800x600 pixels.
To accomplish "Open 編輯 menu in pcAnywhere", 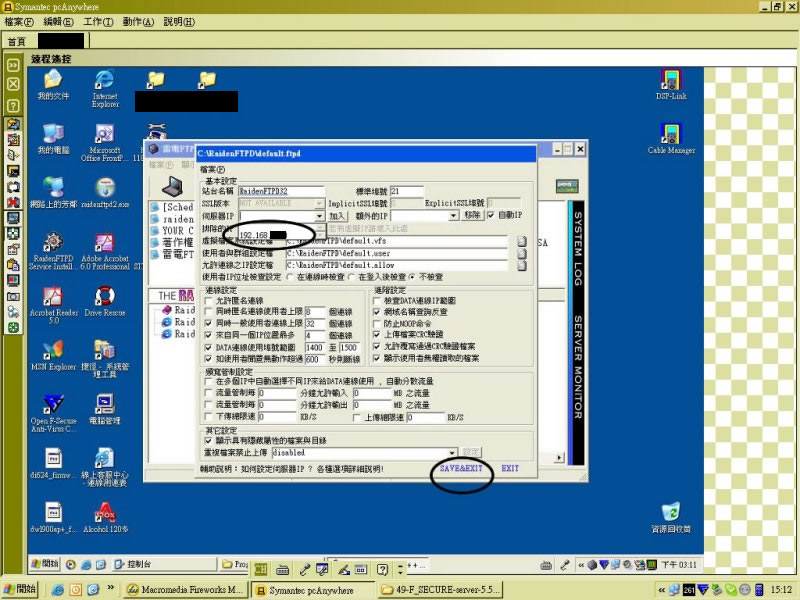I will click(x=58, y=22).
